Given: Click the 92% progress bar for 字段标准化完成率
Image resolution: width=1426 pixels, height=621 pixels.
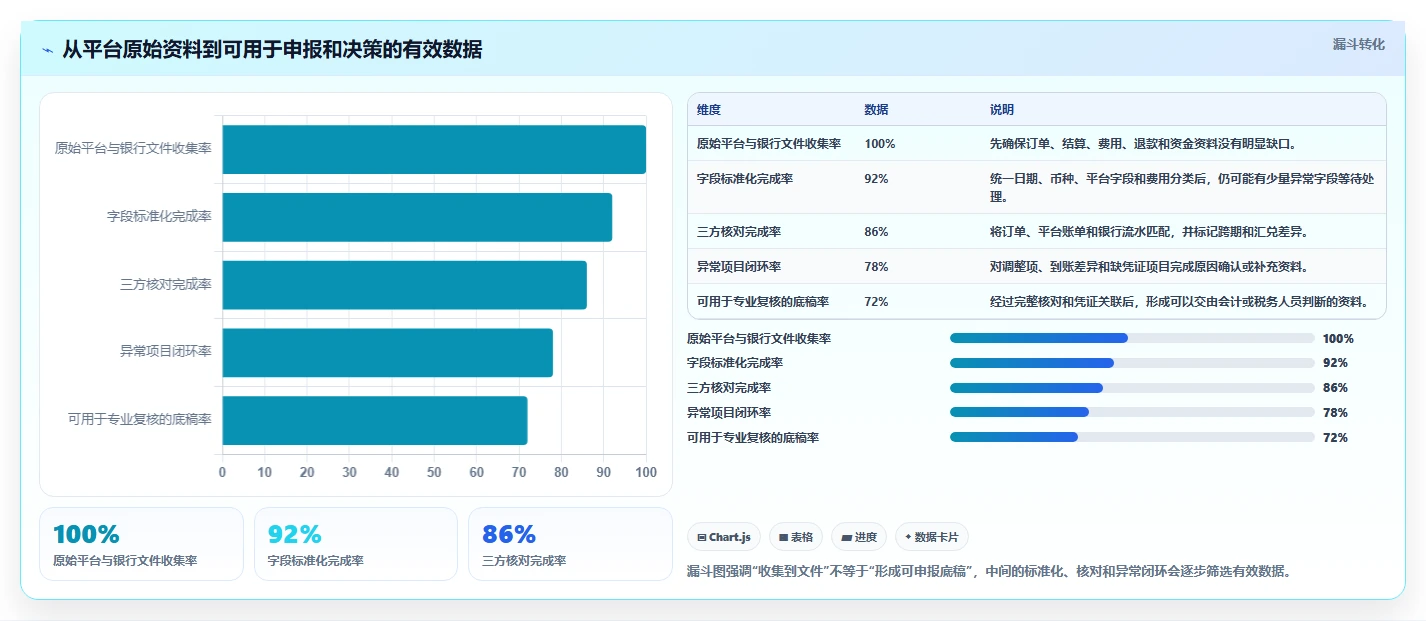Looking at the screenshot, I should point(1132,363).
